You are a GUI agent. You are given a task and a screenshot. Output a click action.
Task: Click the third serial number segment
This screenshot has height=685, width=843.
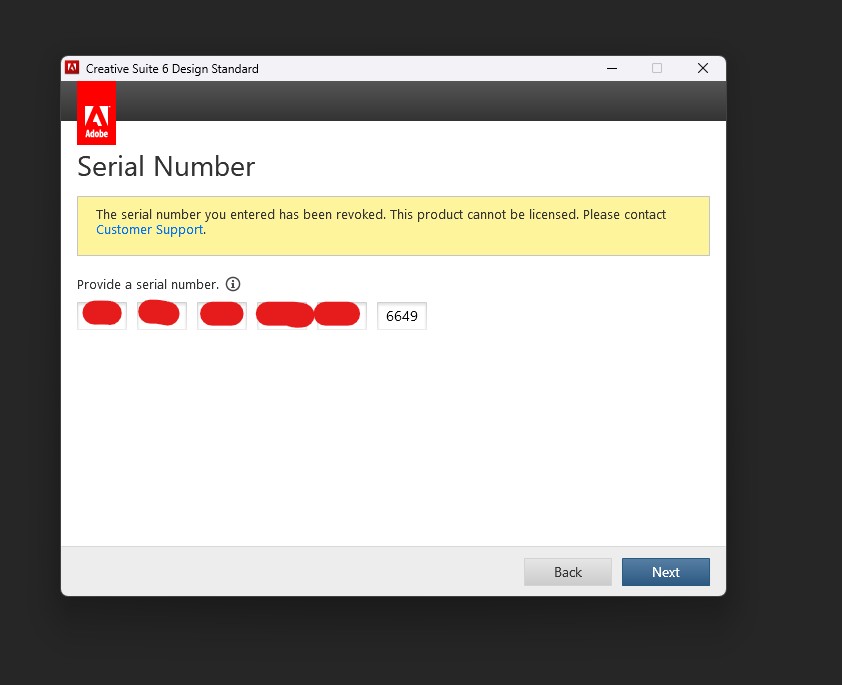coord(221,315)
